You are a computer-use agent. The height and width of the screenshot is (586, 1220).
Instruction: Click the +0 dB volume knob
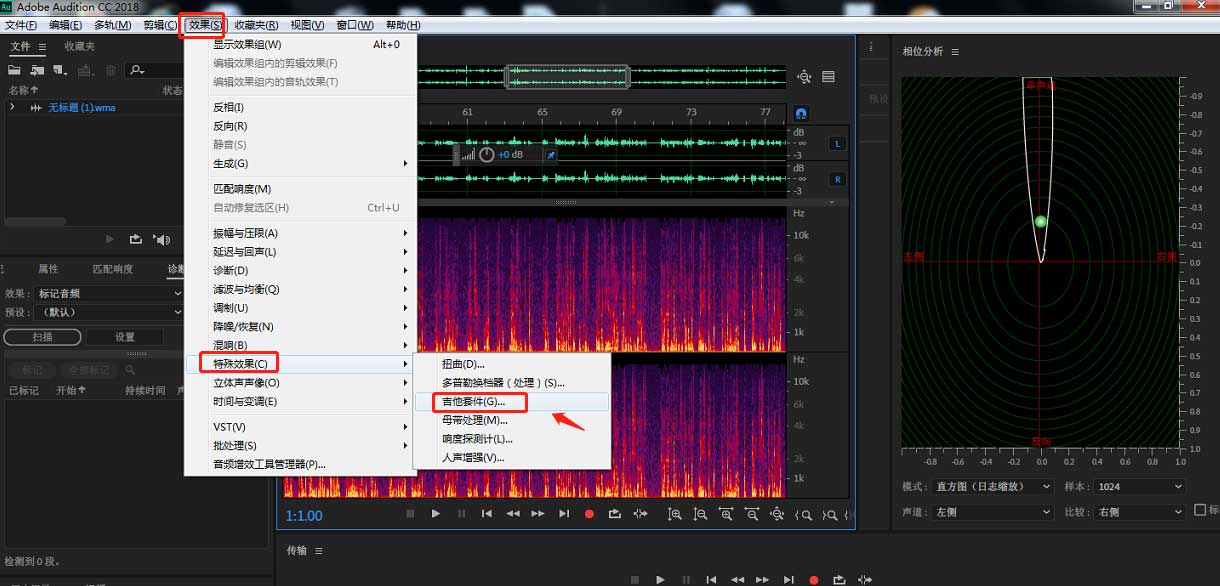point(487,155)
